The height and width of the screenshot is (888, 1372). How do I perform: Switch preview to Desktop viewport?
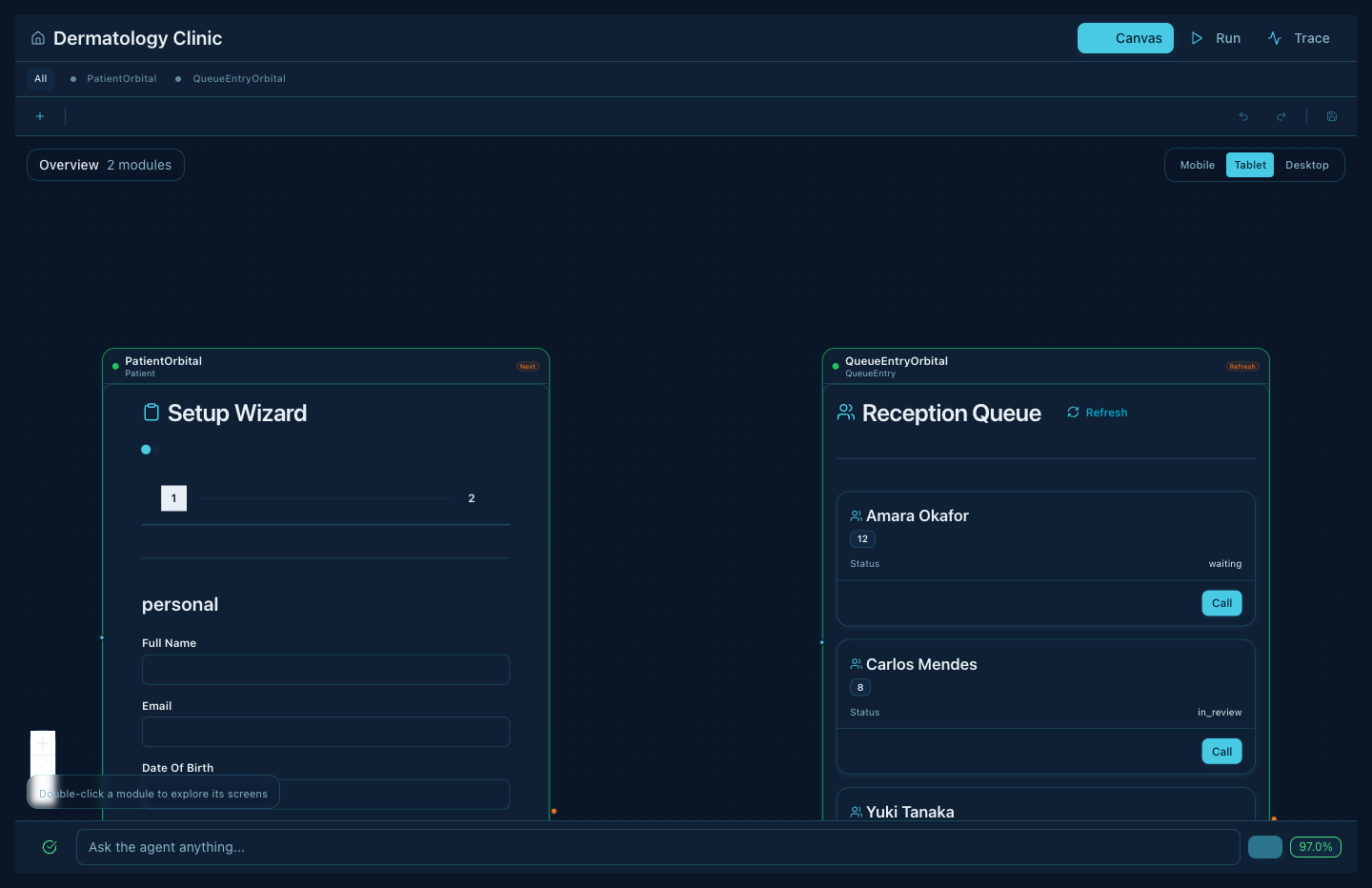click(1306, 165)
